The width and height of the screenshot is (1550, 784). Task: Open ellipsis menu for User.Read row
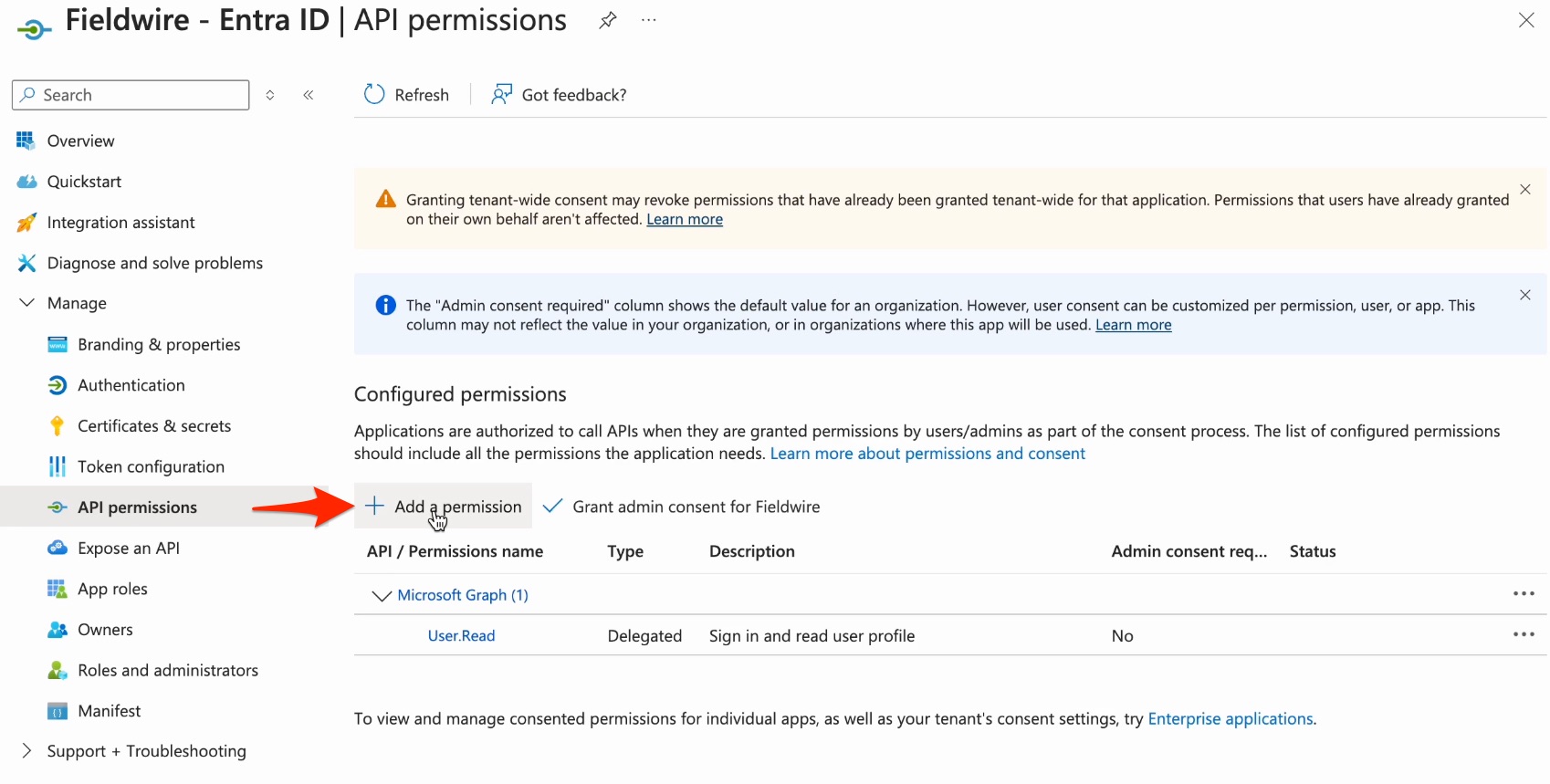click(1524, 634)
